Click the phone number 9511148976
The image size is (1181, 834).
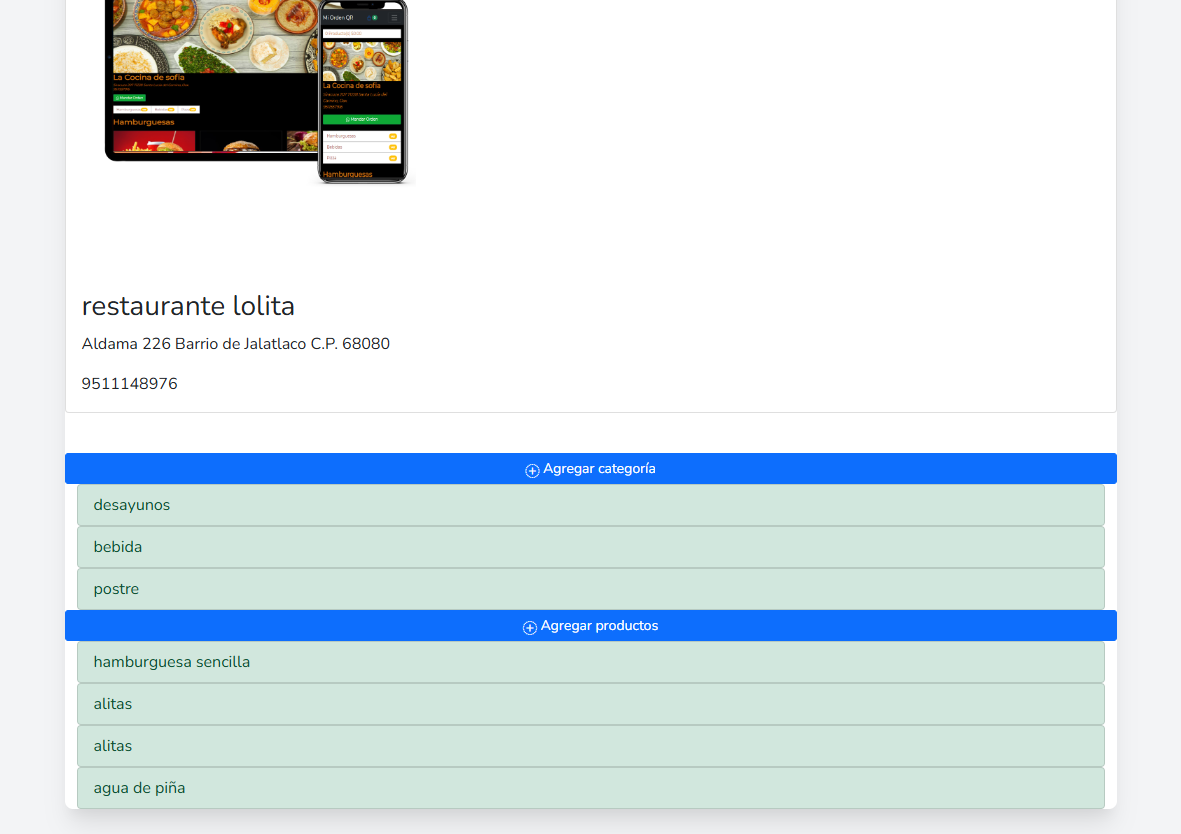tap(130, 384)
